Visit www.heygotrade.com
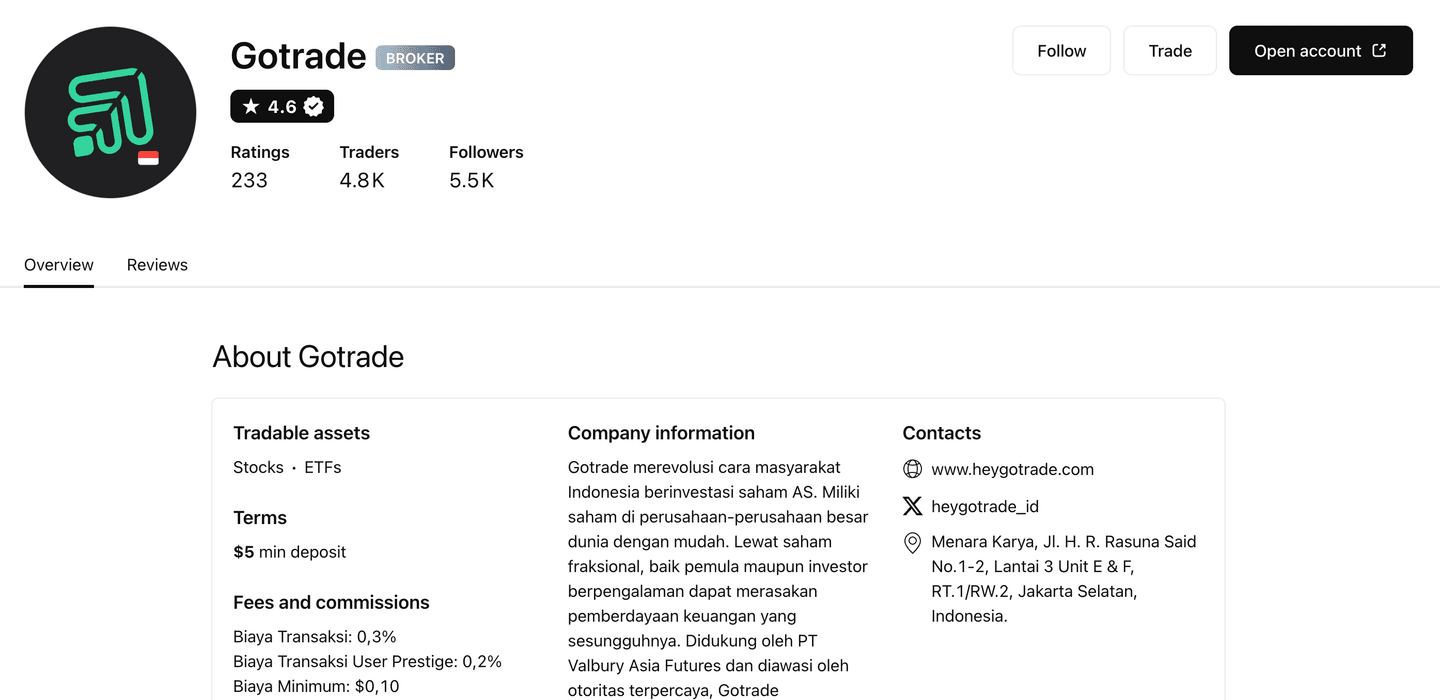Screen dimensions: 1440x700 1012,468
